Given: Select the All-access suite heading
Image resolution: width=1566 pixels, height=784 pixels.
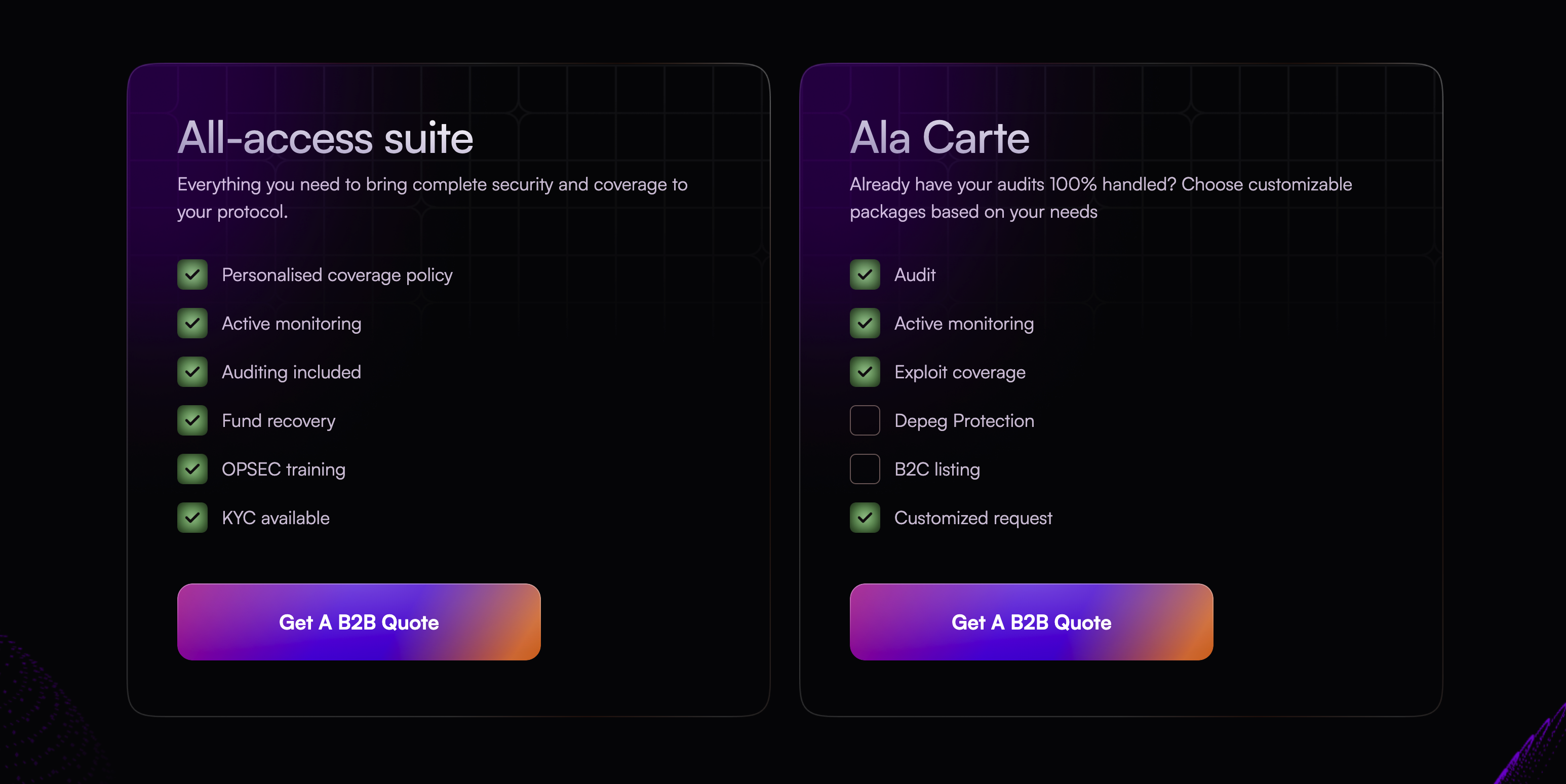Looking at the screenshot, I should pos(325,138).
